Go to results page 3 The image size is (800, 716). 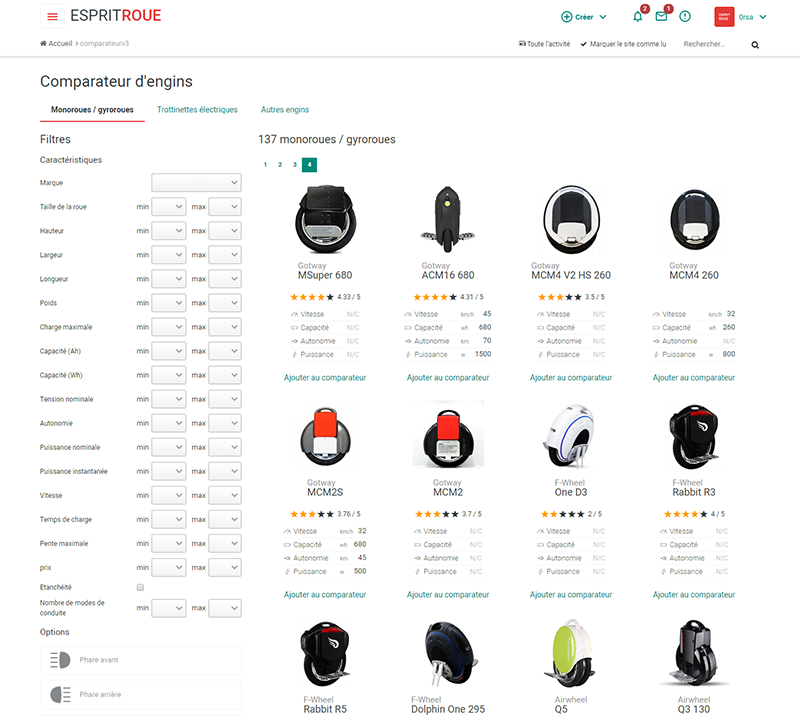pos(294,165)
